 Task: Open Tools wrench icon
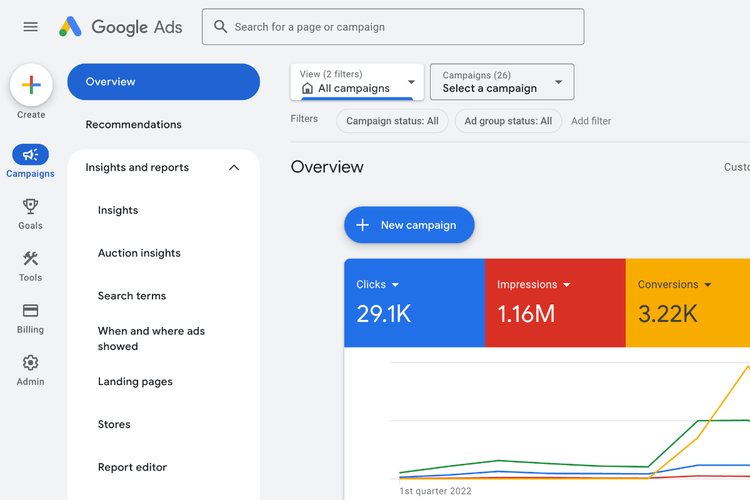pos(30,259)
